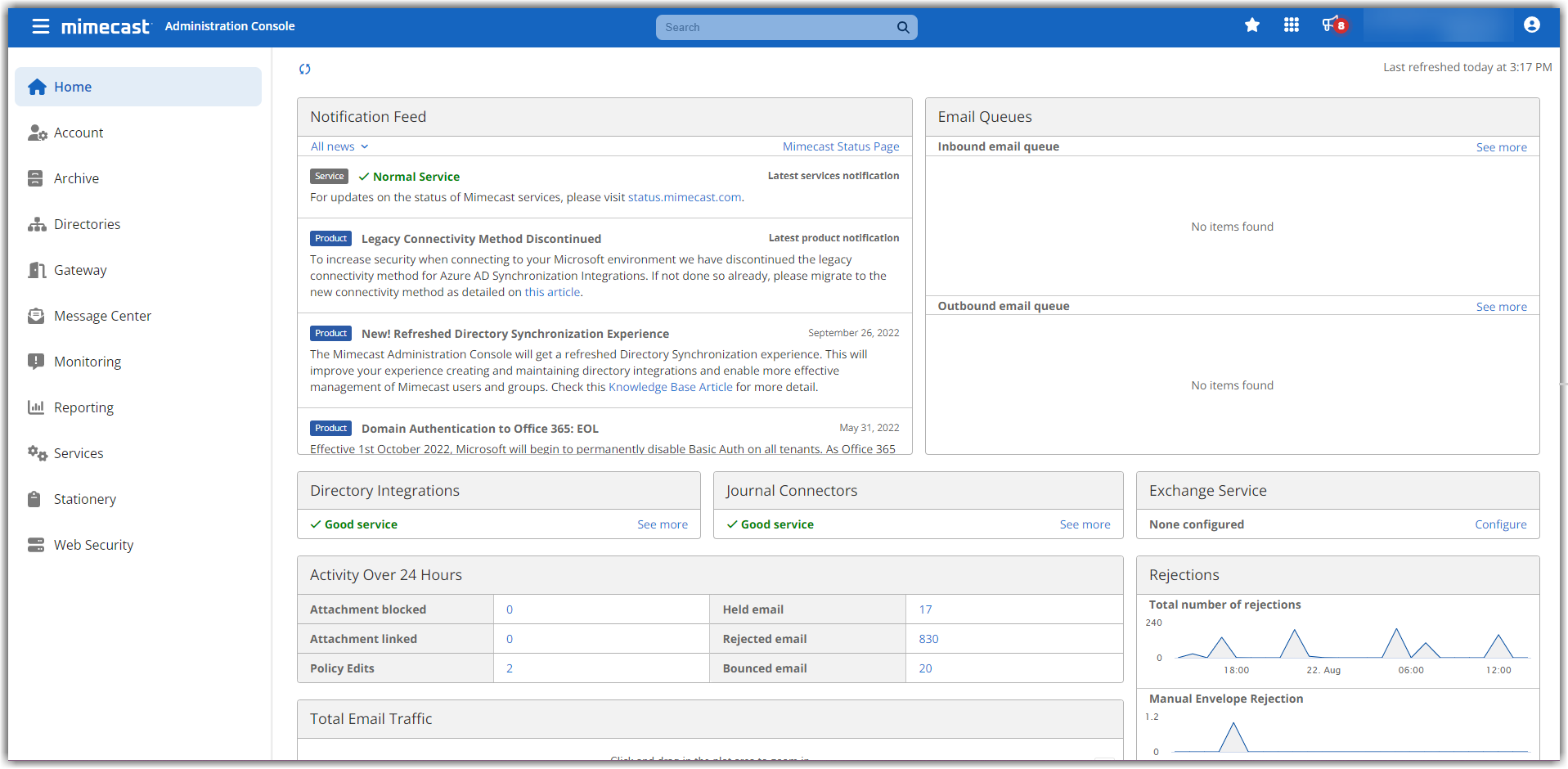See more for Outbound email queue
The height and width of the screenshot is (769, 1568).
[1501, 307]
